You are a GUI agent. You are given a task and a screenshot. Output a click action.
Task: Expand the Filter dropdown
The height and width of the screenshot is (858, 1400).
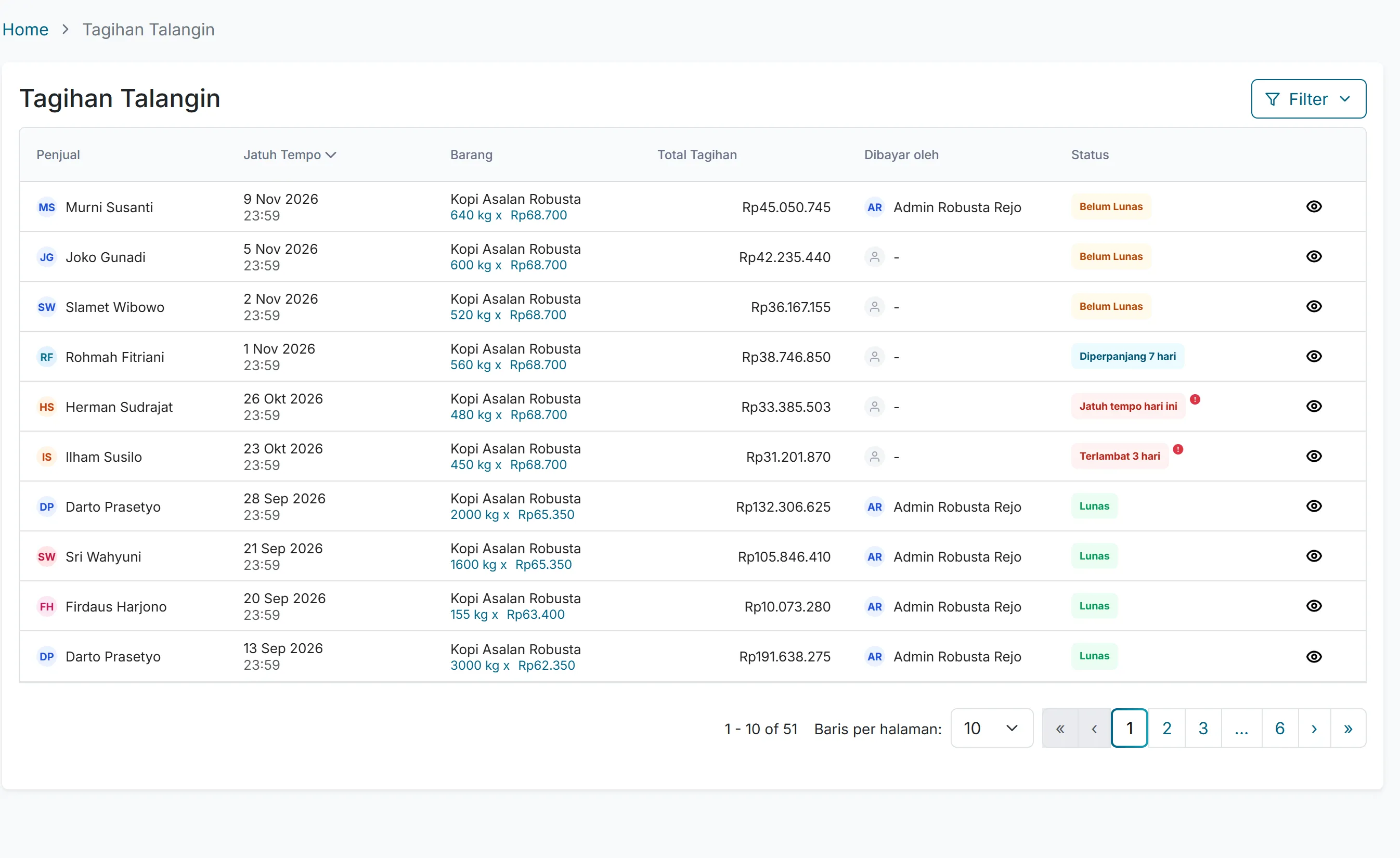[x=1308, y=99]
